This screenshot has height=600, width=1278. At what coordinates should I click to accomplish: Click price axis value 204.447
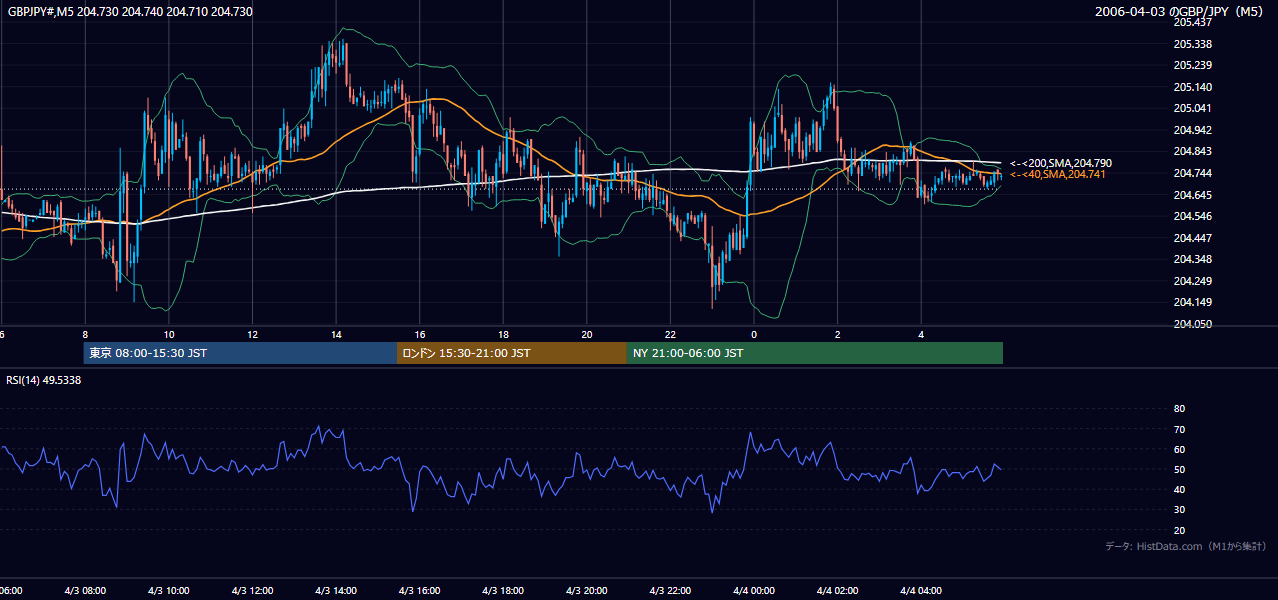click(x=1191, y=238)
